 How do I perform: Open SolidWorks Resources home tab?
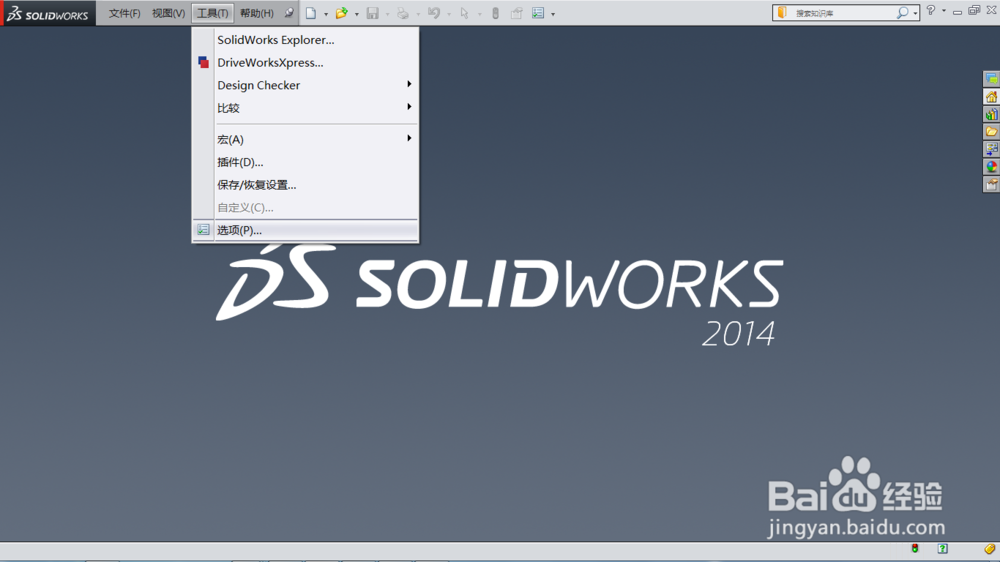(x=991, y=97)
